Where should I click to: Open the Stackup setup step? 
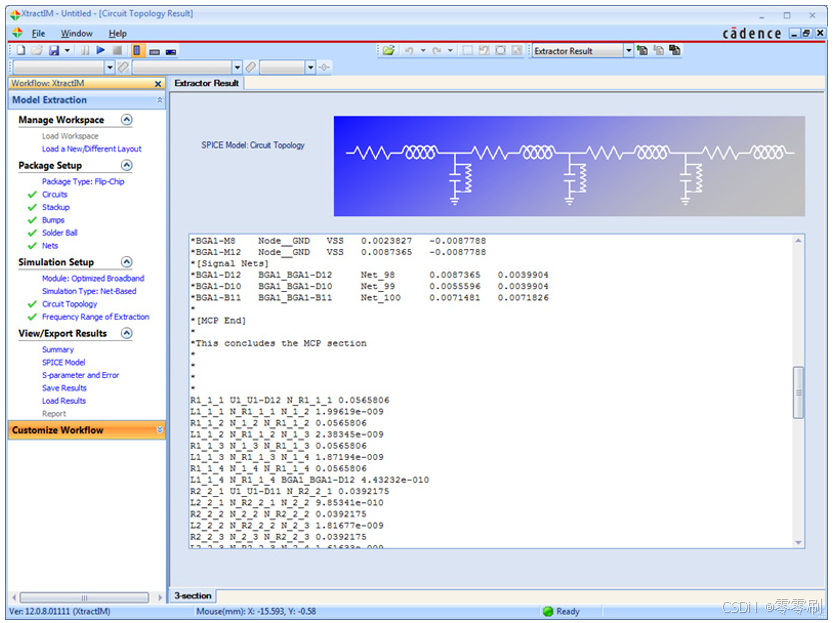[56, 207]
